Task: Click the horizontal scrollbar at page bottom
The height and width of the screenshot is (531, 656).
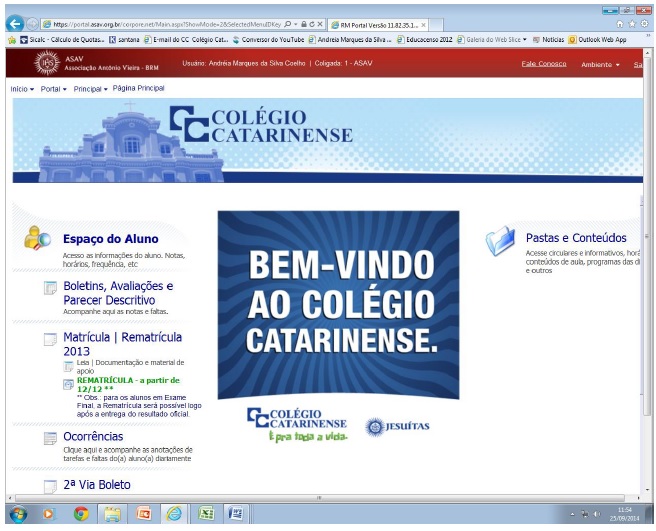Action: pos(320,498)
